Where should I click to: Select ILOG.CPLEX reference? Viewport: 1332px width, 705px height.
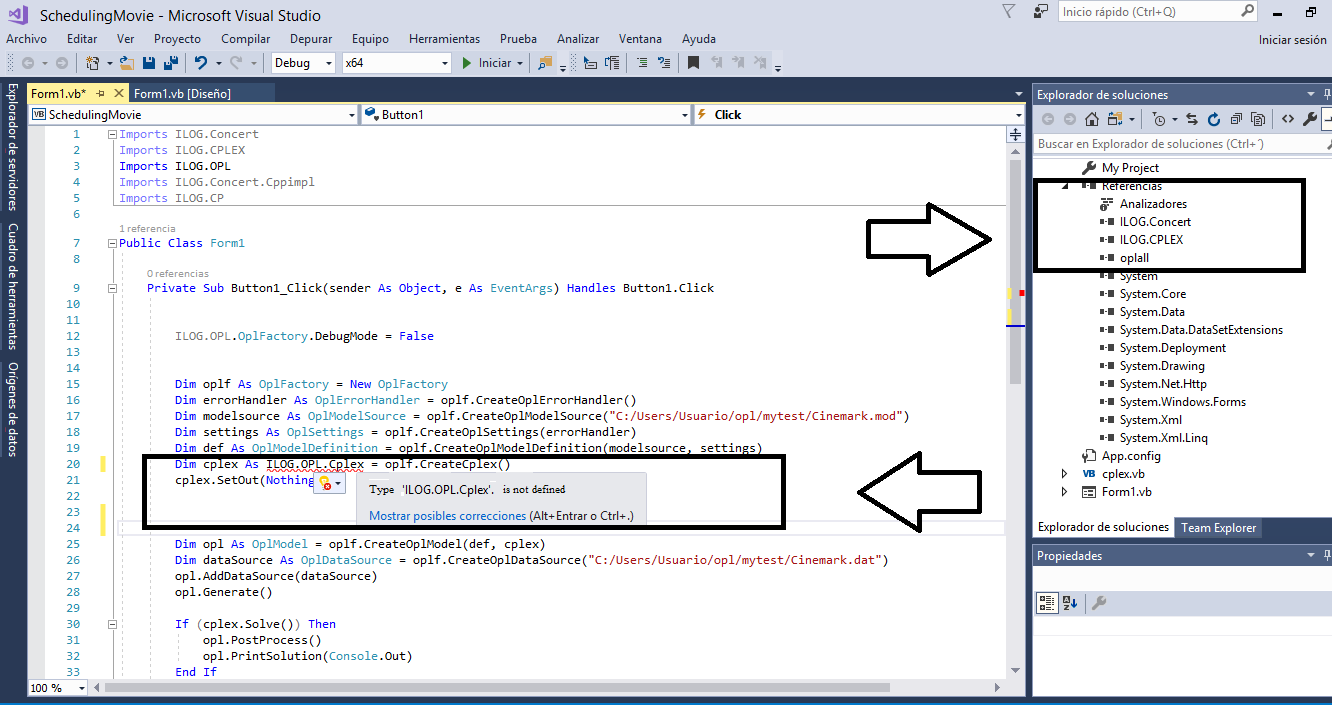pos(1152,240)
